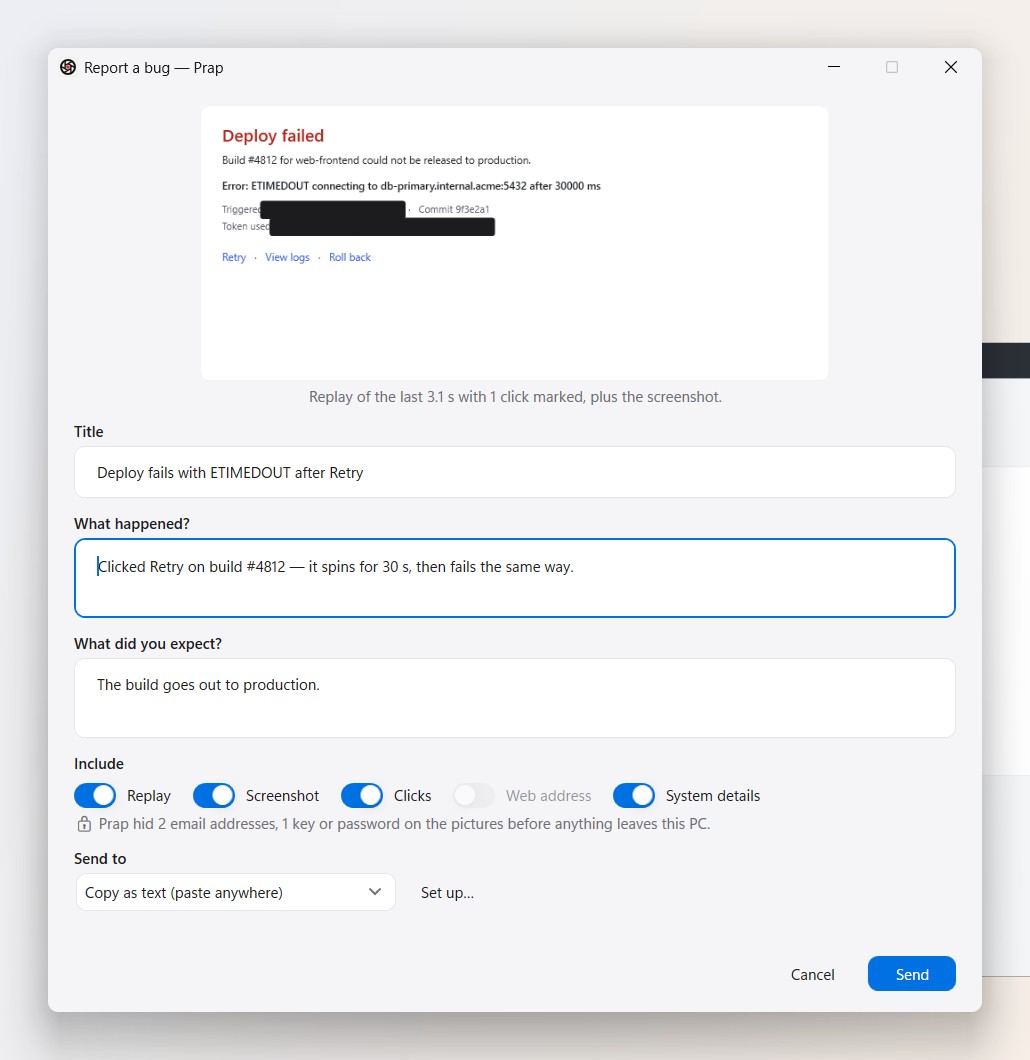Cancel the bug report
Screen dimensions: 1030x1060
(x=812, y=974)
